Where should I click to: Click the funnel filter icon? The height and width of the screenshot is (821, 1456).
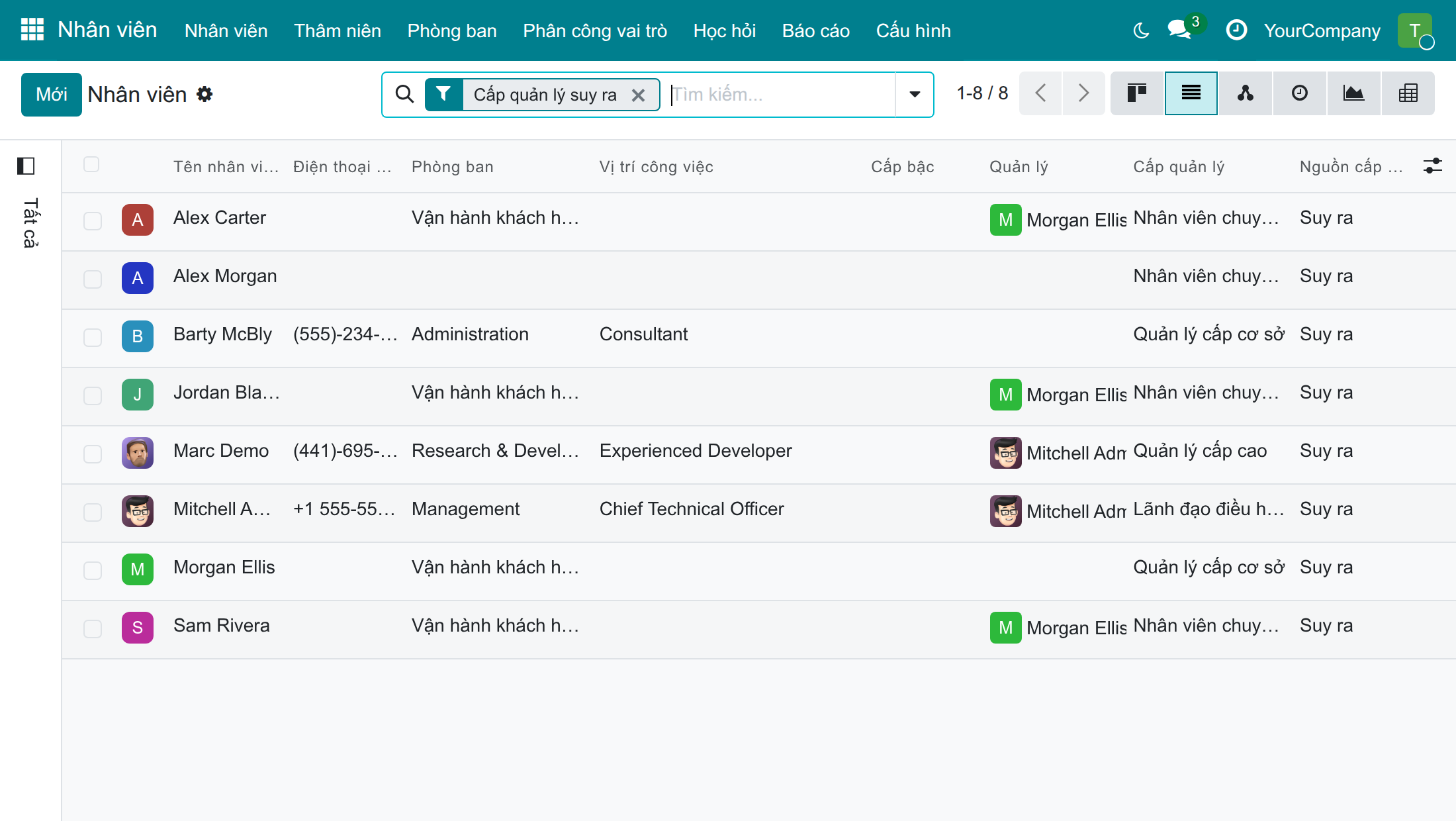tap(444, 94)
